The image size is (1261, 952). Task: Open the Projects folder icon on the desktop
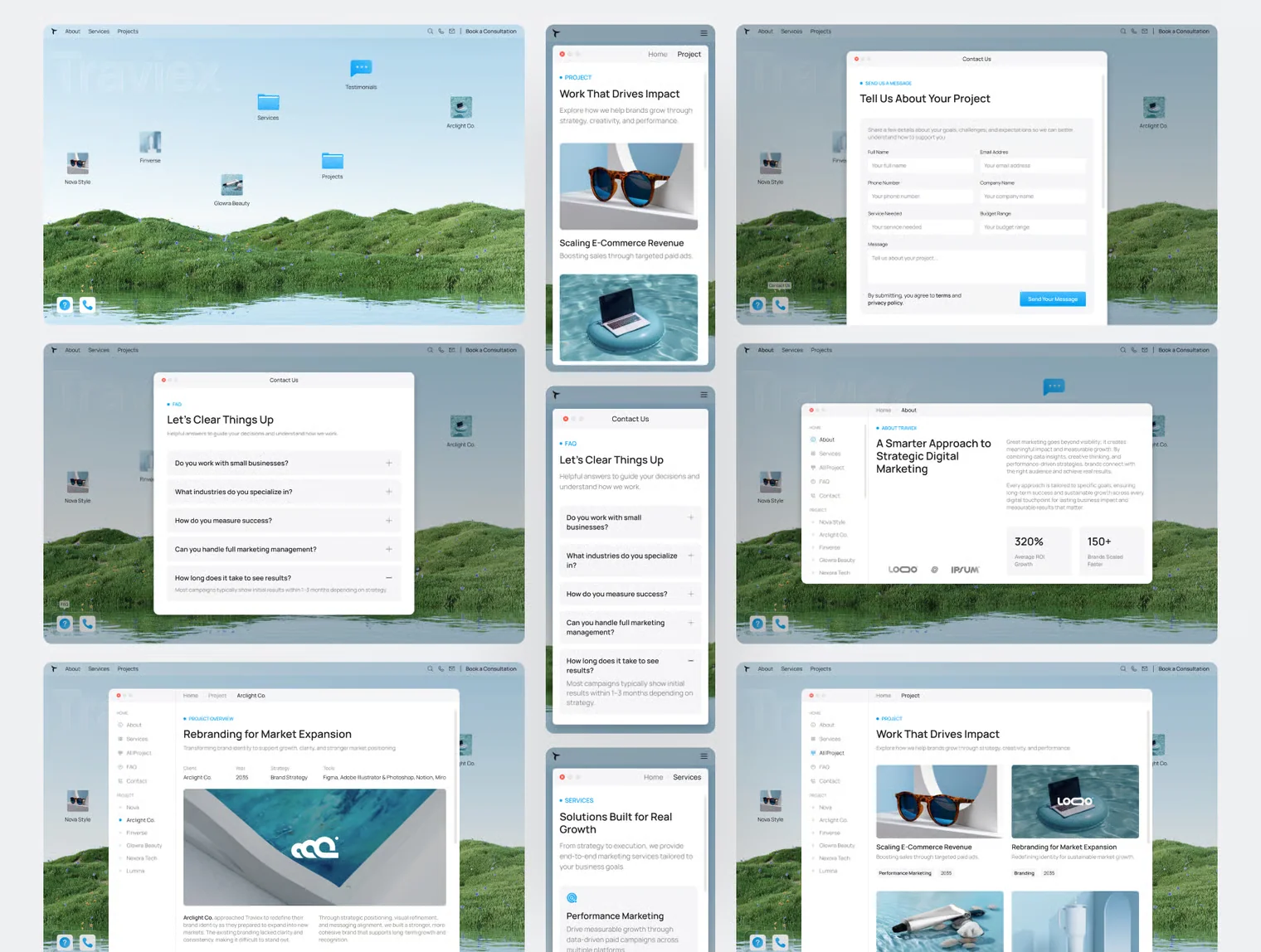(333, 161)
